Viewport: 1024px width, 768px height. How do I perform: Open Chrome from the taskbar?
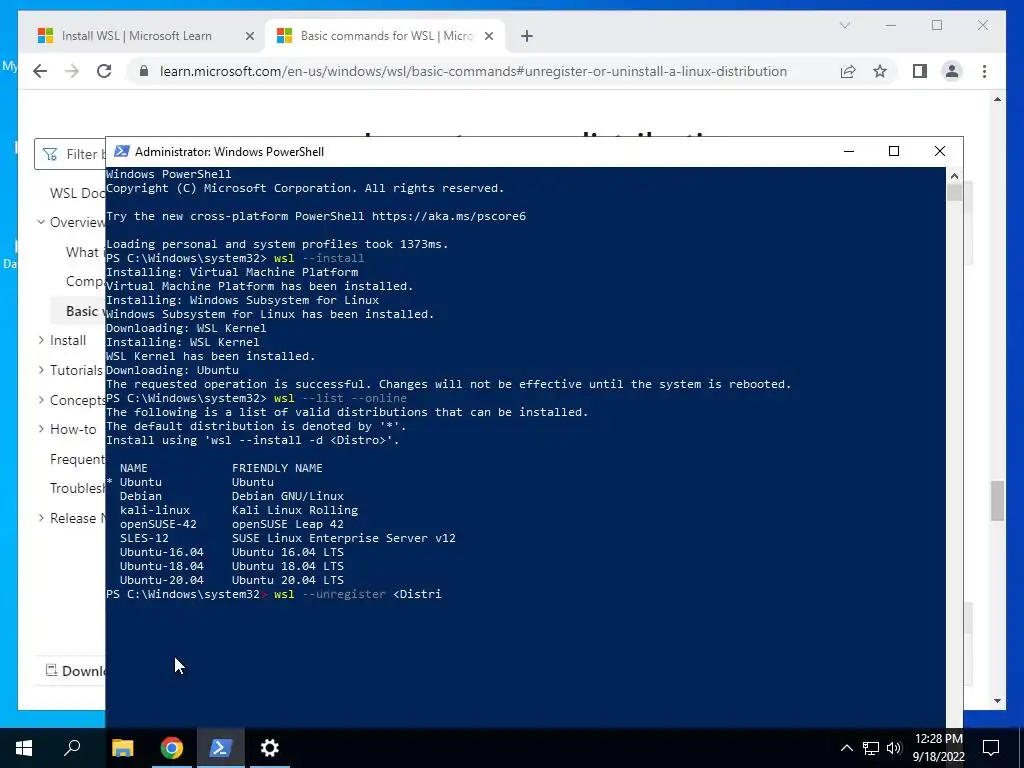tap(172, 748)
